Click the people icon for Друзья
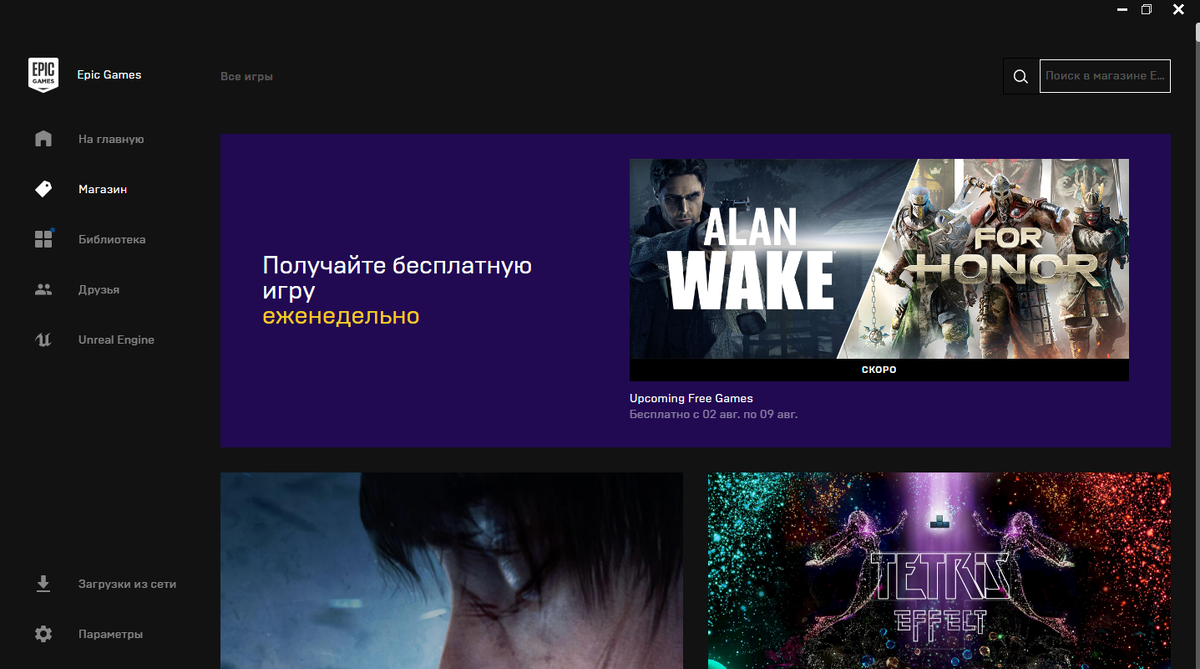The image size is (1200, 669). pyautogui.click(x=43, y=290)
